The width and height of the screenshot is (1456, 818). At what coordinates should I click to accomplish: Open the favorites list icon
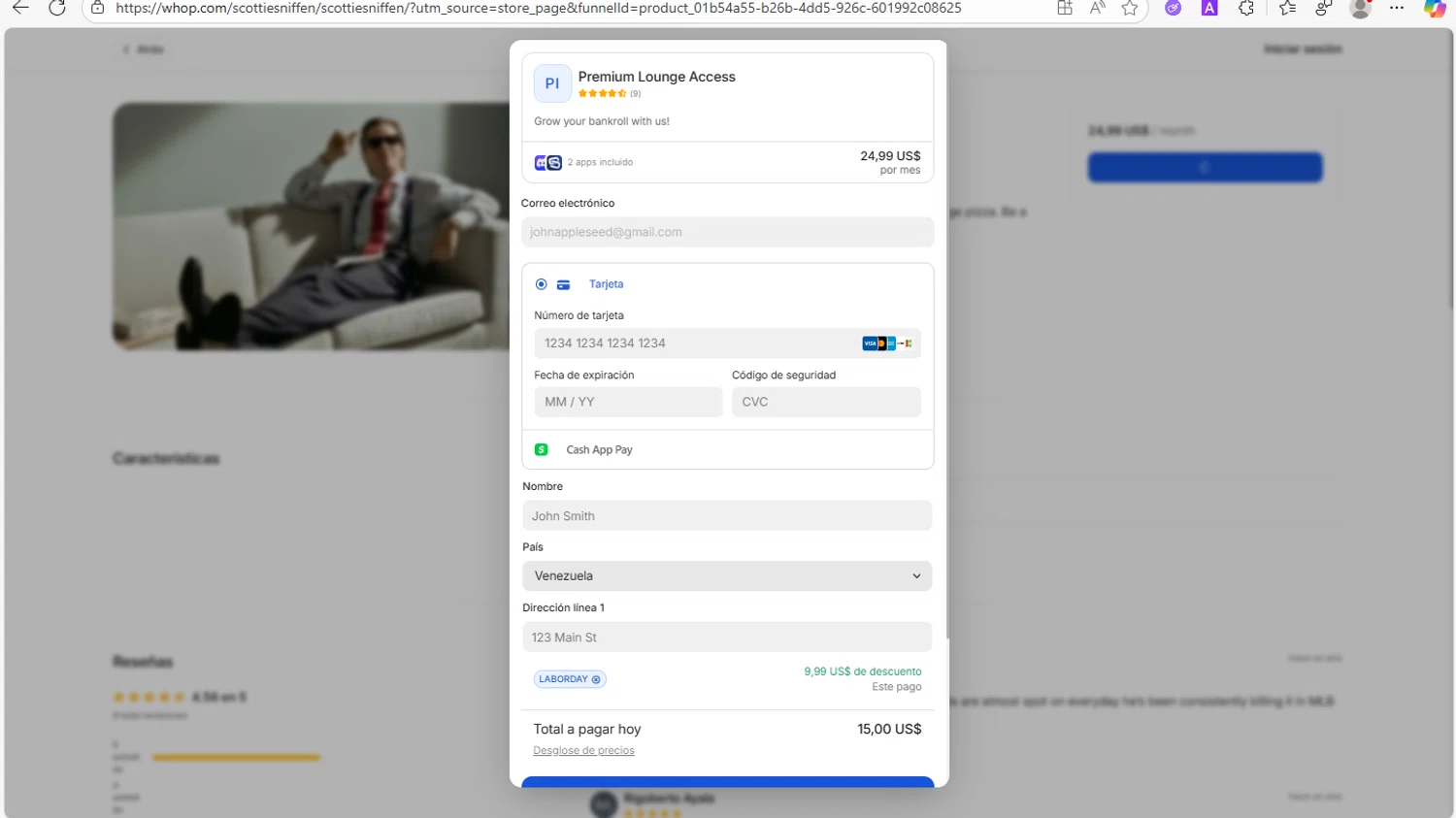(1287, 8)
